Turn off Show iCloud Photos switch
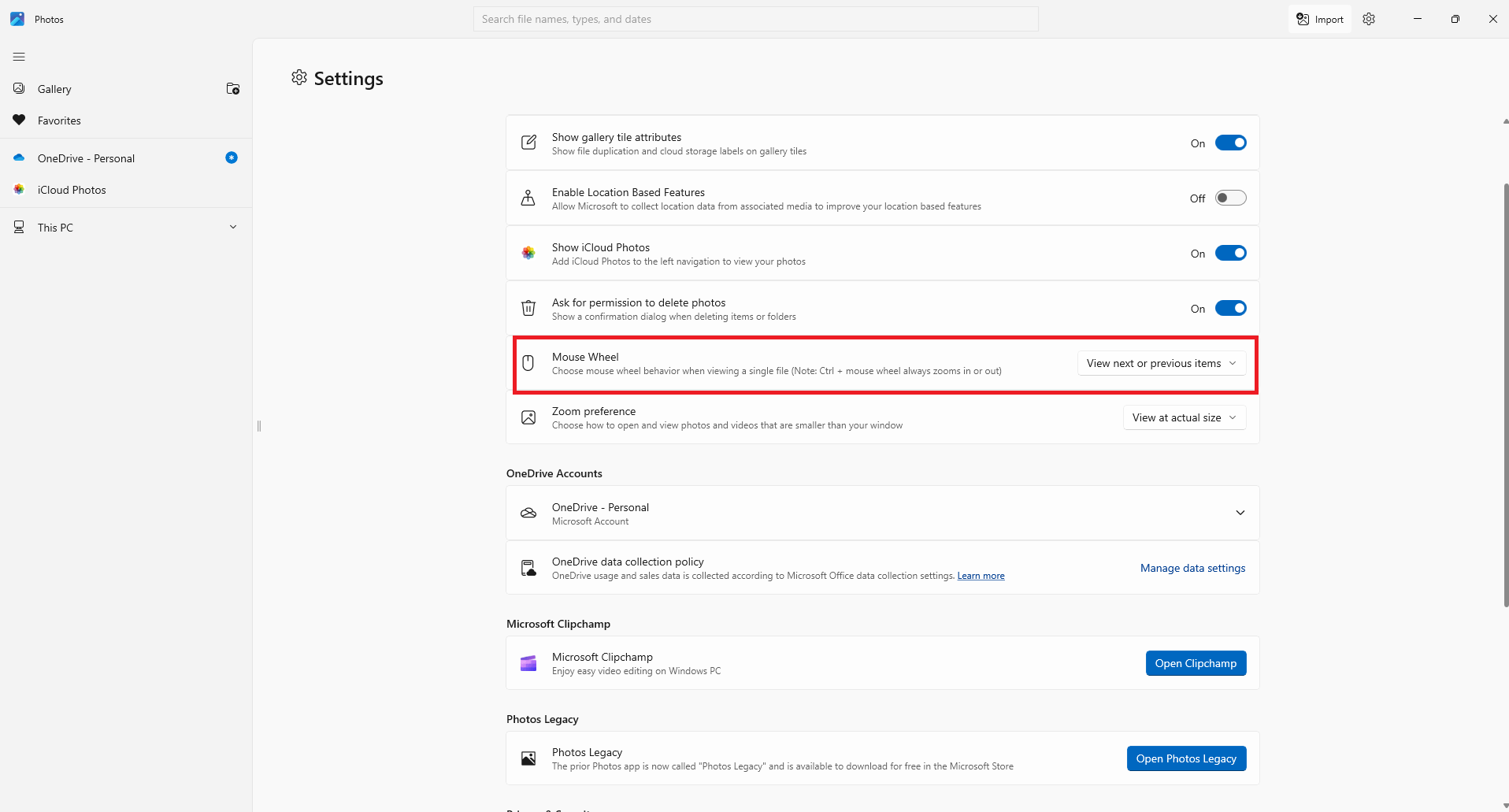The width and height of the screenshot is (1509, 812). click(1230, 254)
